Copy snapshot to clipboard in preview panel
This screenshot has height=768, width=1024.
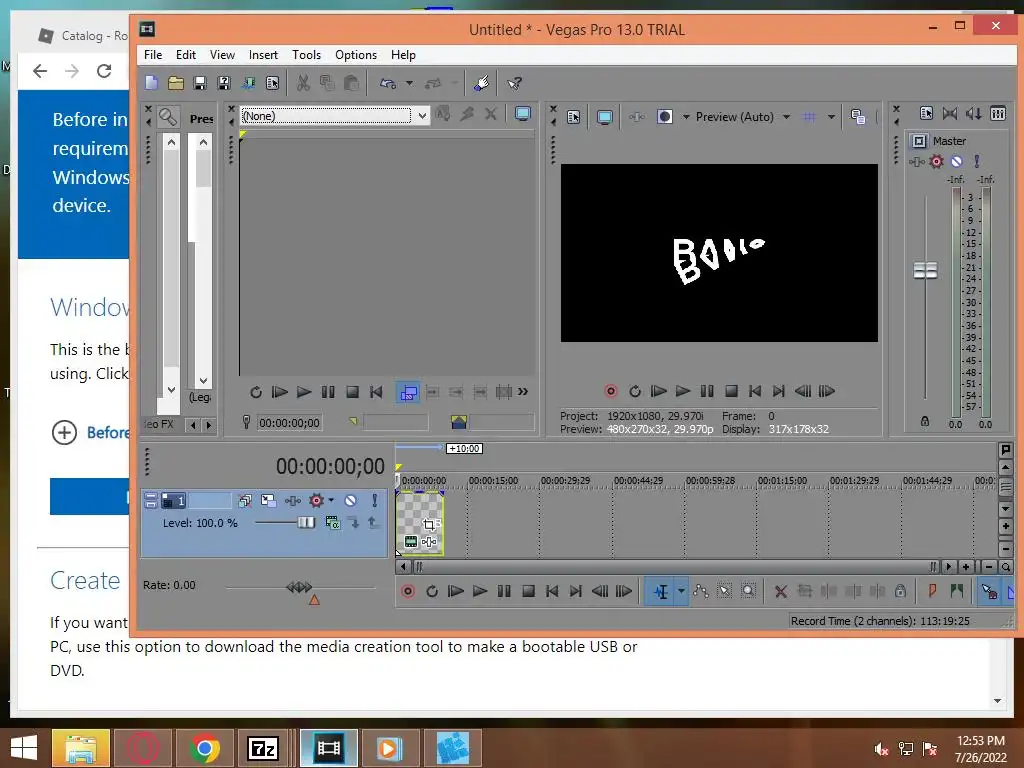coord(858,117)
